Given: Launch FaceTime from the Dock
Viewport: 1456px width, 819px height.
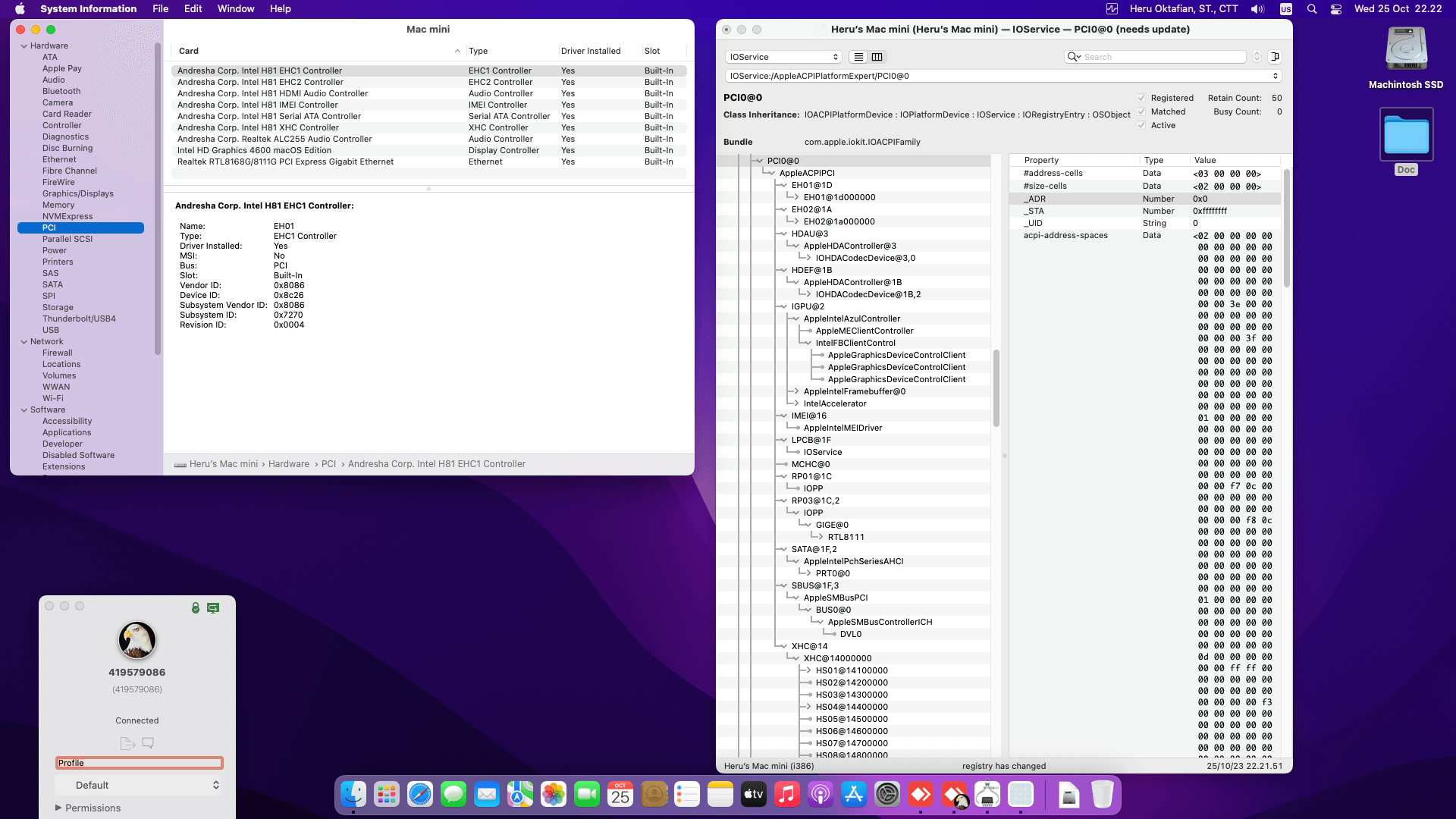Looking at the screenshot, I should coord(587,794).
